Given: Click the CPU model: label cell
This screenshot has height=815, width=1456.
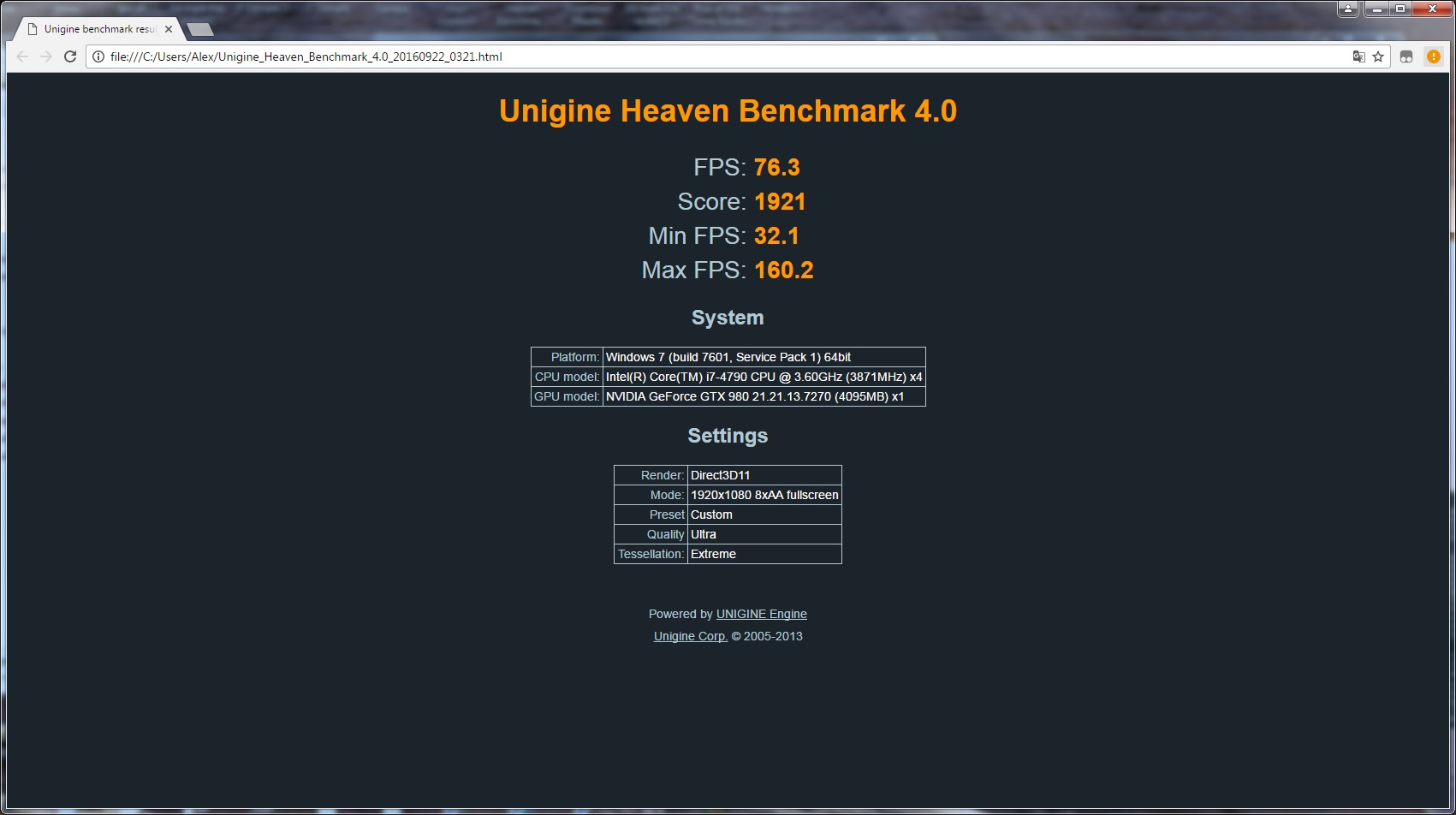Looking at the screenshot, I should (567, 377).
